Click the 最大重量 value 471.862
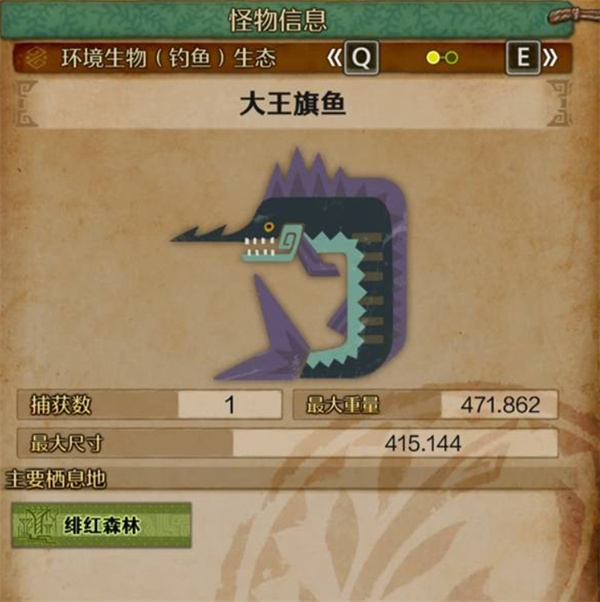The width and height of the screenshot is (600, 602). [500, 405]
